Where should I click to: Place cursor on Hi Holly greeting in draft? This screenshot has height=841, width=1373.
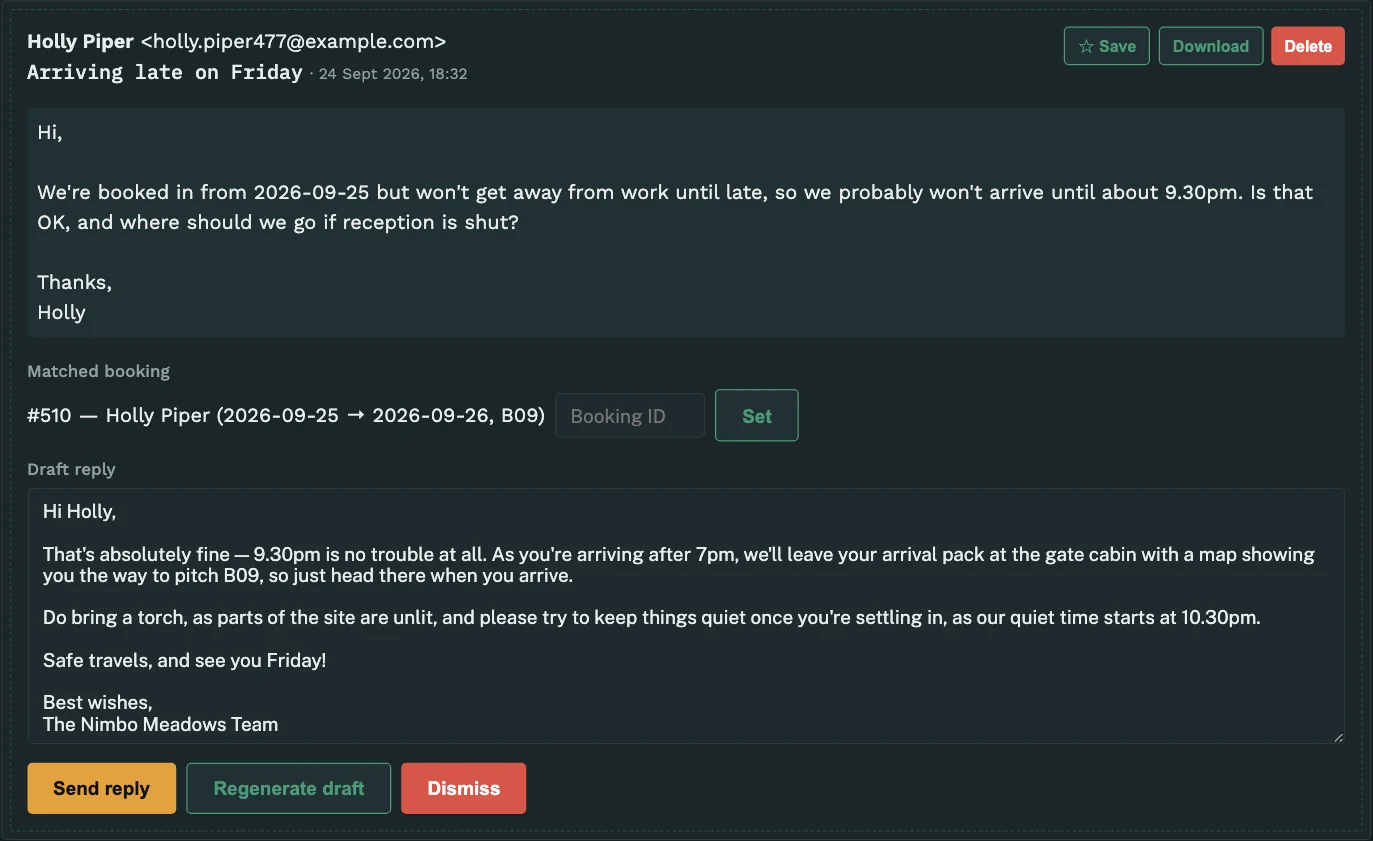click(79, 511)
